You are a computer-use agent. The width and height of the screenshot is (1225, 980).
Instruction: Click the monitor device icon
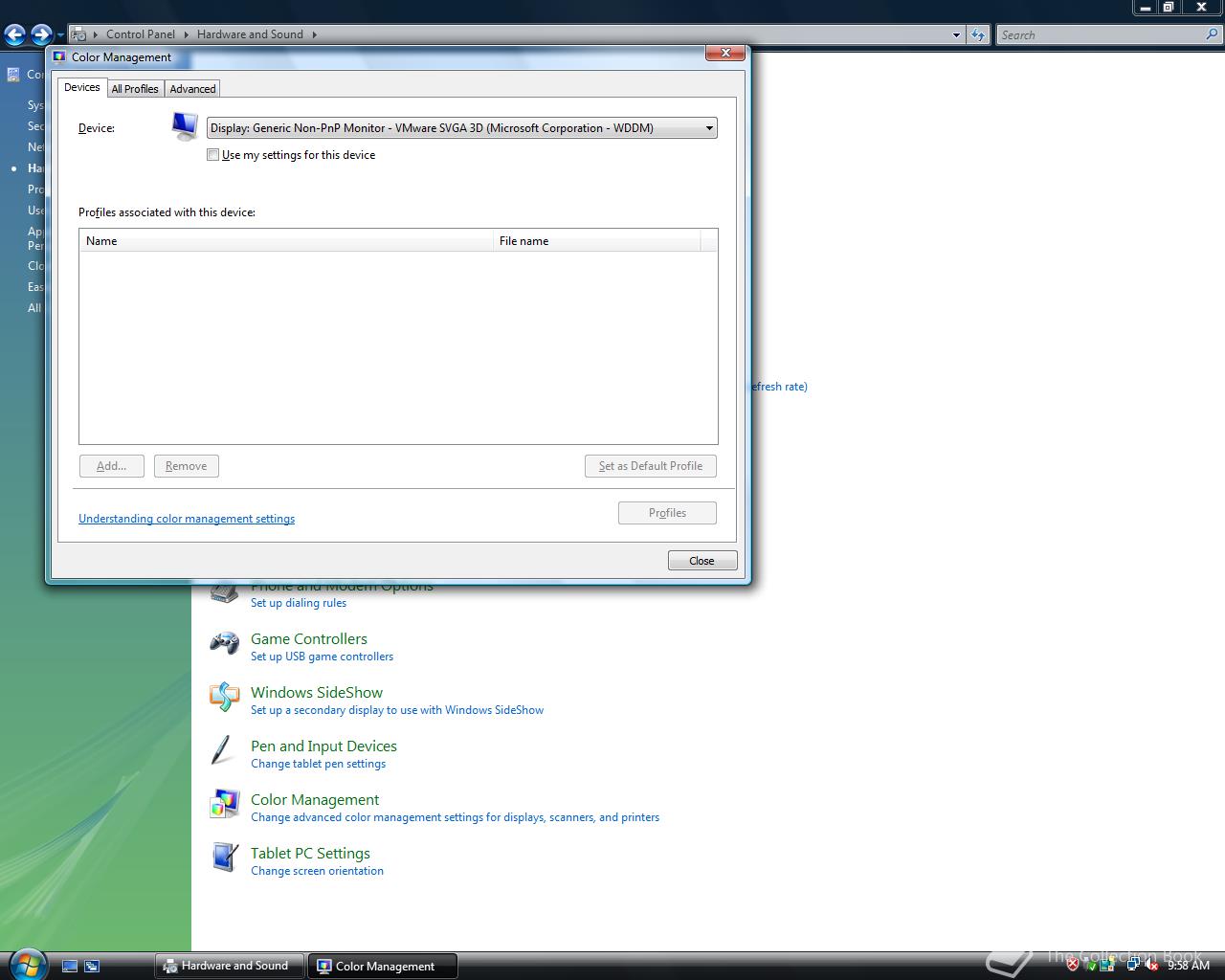(185, 126)
